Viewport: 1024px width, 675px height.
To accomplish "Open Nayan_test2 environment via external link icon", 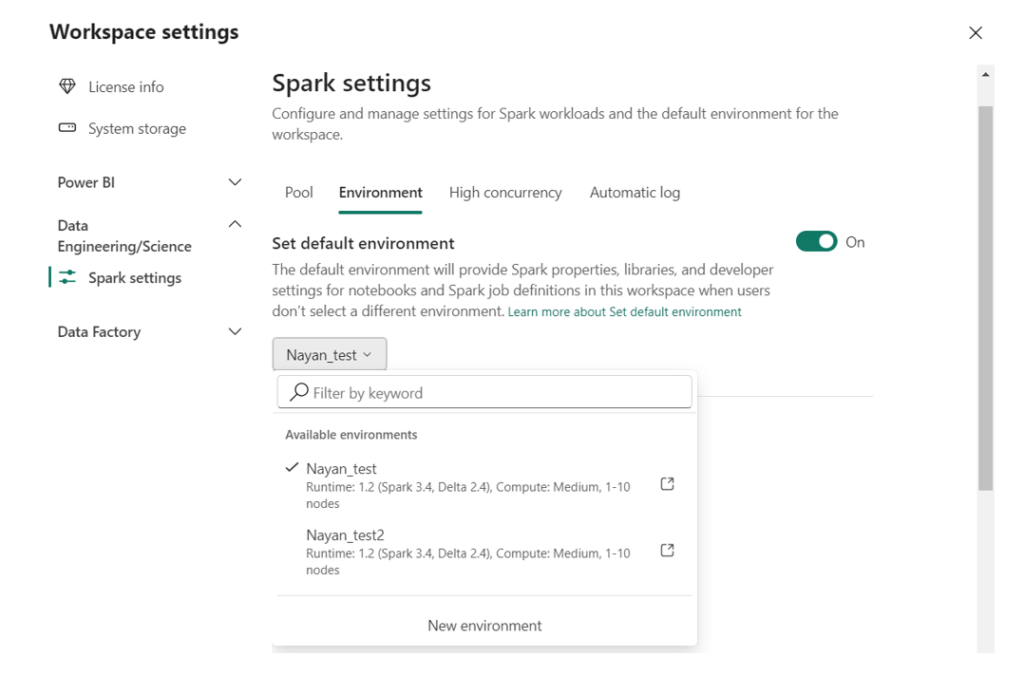I will coord(666,549).
